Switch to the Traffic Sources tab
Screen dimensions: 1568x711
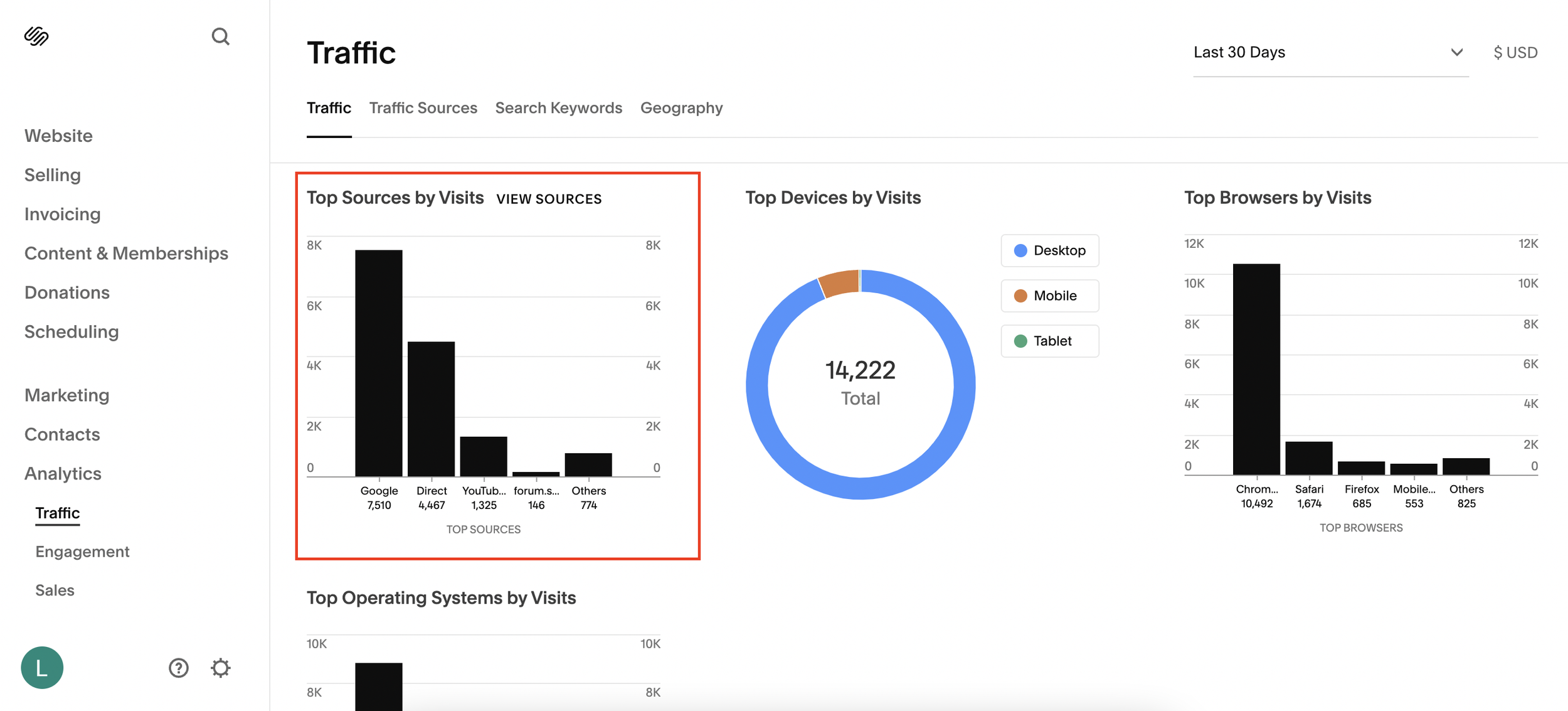[423, 108]
